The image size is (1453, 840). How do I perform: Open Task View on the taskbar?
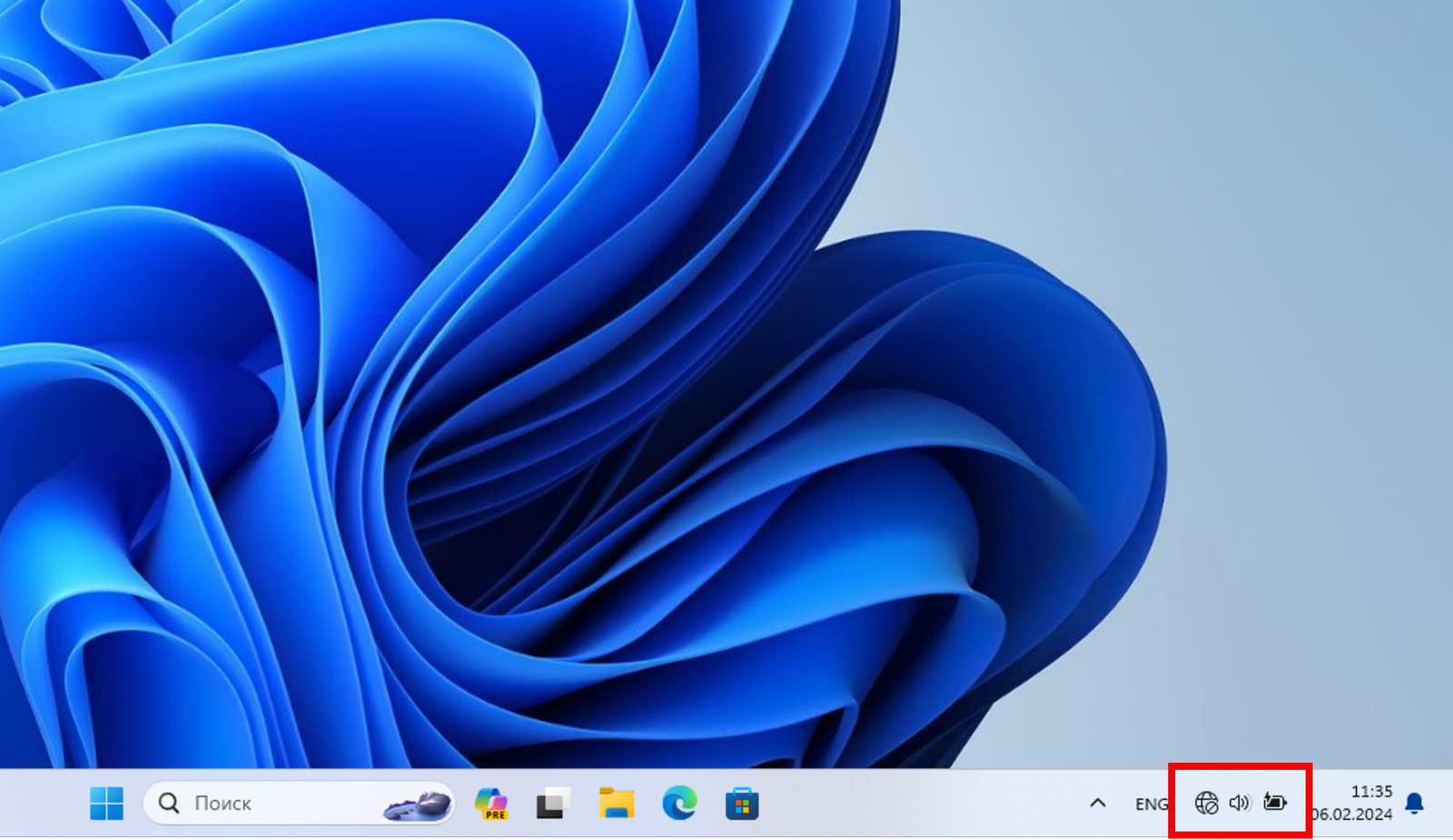tap(553, 804)
